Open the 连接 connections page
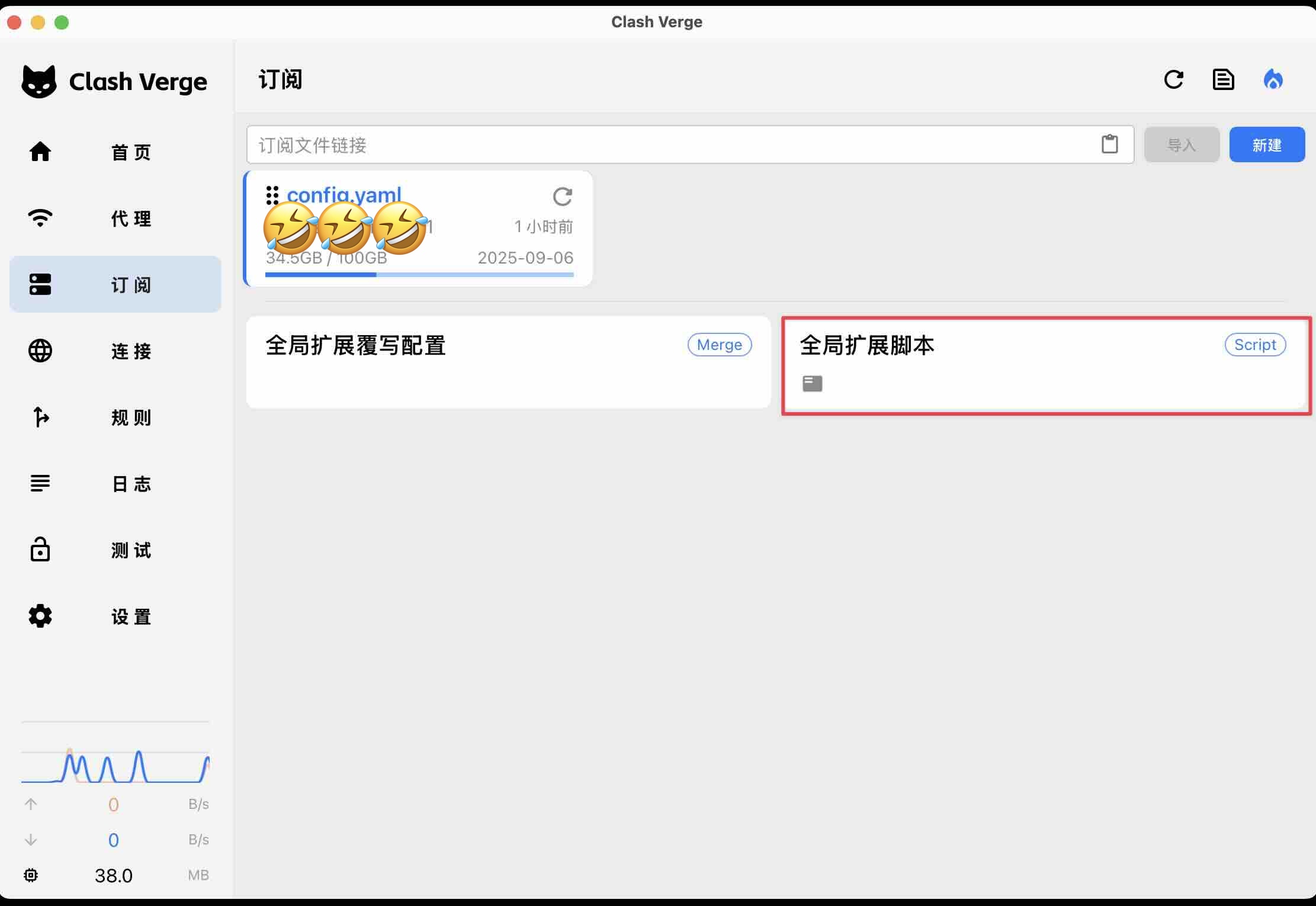The image size is (1316, 906). click(115, 351)
